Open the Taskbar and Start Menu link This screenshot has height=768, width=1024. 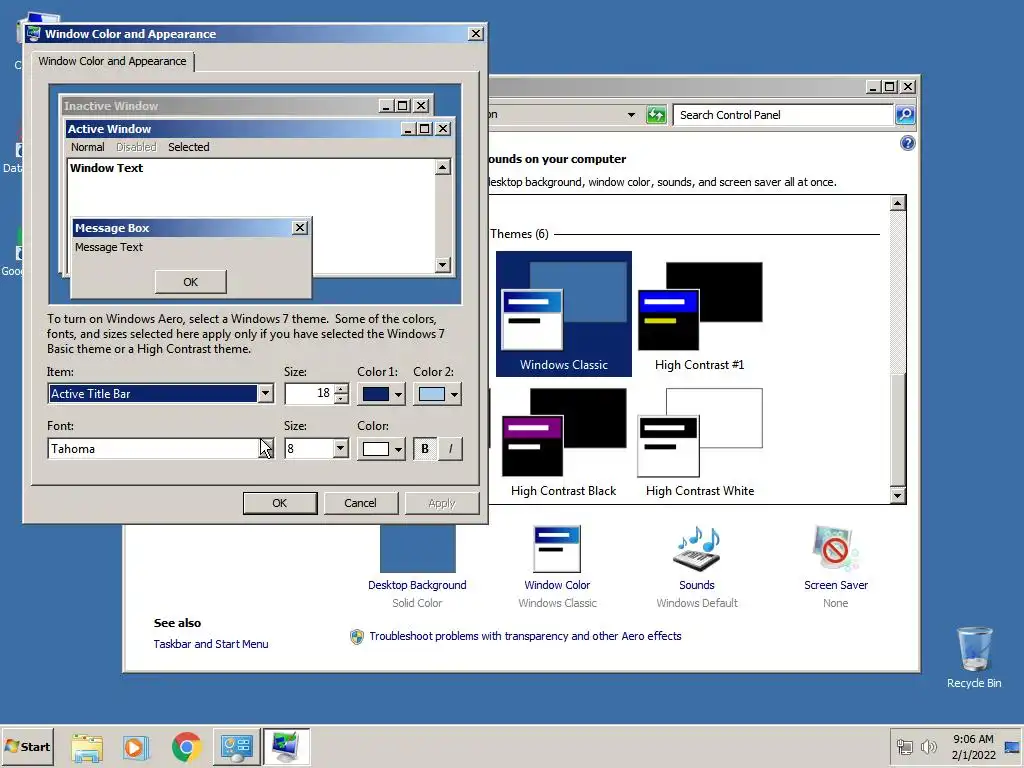point(211,644)
